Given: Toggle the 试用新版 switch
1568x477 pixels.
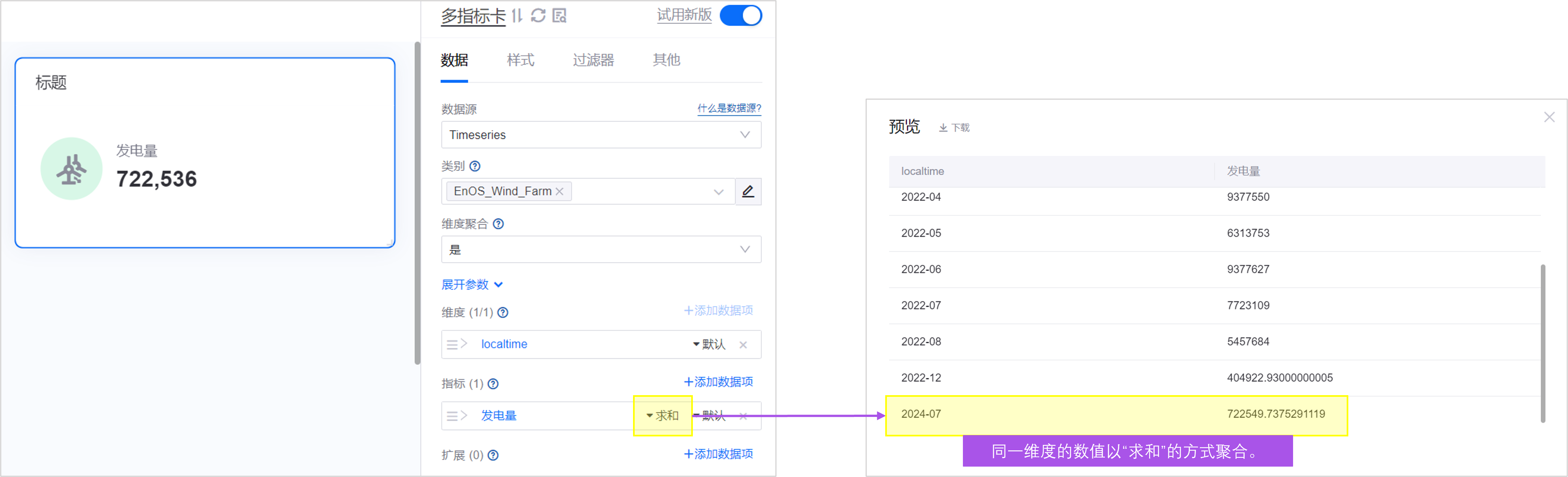Looking at the screenshot, I should pos(740,16).
